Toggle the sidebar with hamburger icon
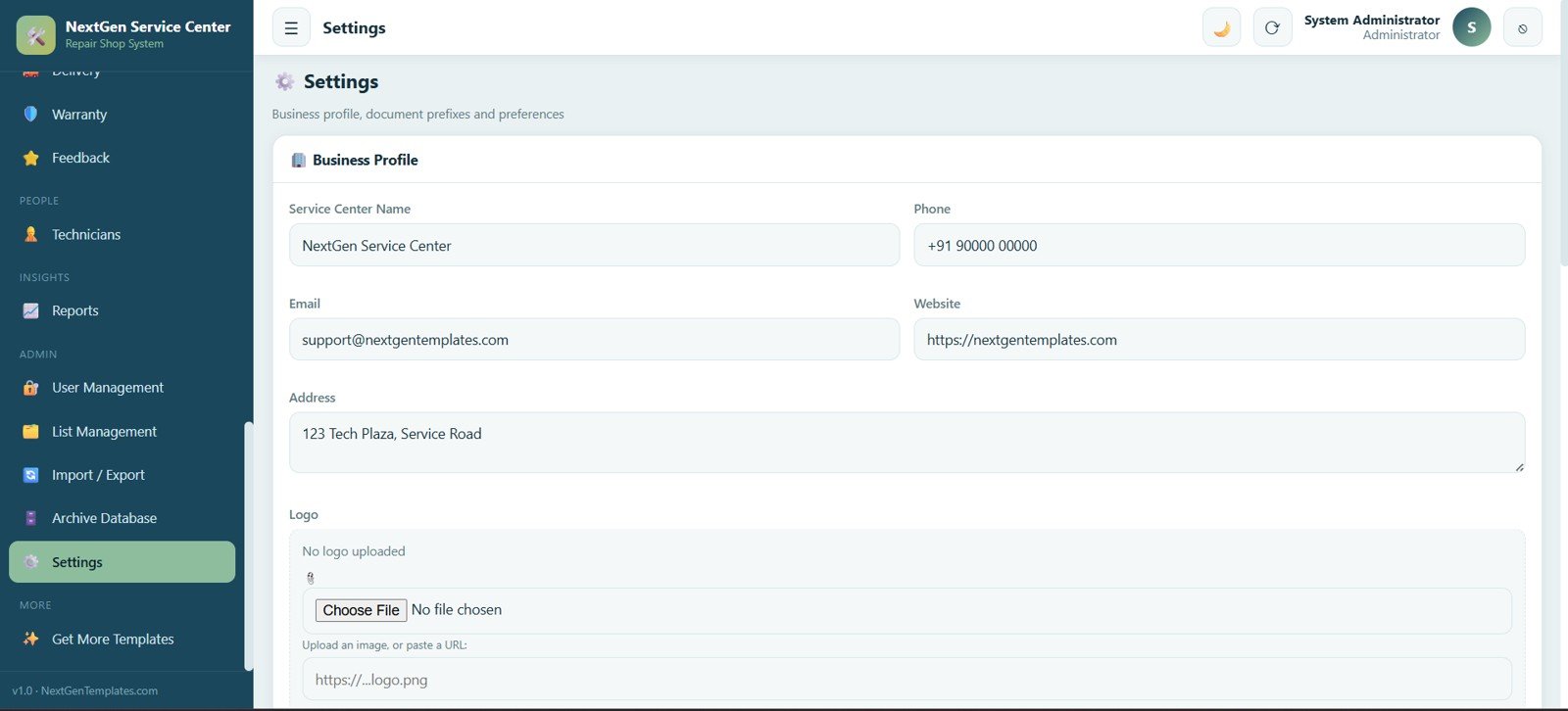Screen dimensions: 1568x711 [x=291, y=28]
